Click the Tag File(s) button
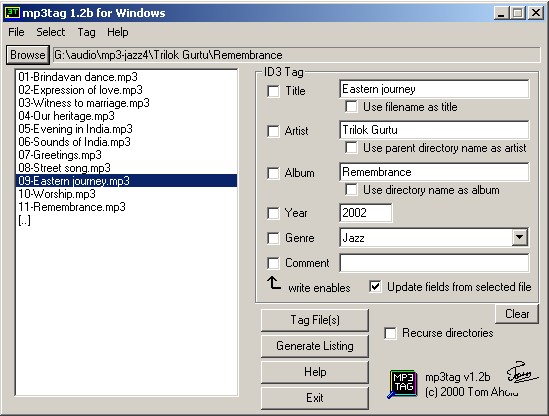This screenshot has height=416, width=549. click(315, 320)
